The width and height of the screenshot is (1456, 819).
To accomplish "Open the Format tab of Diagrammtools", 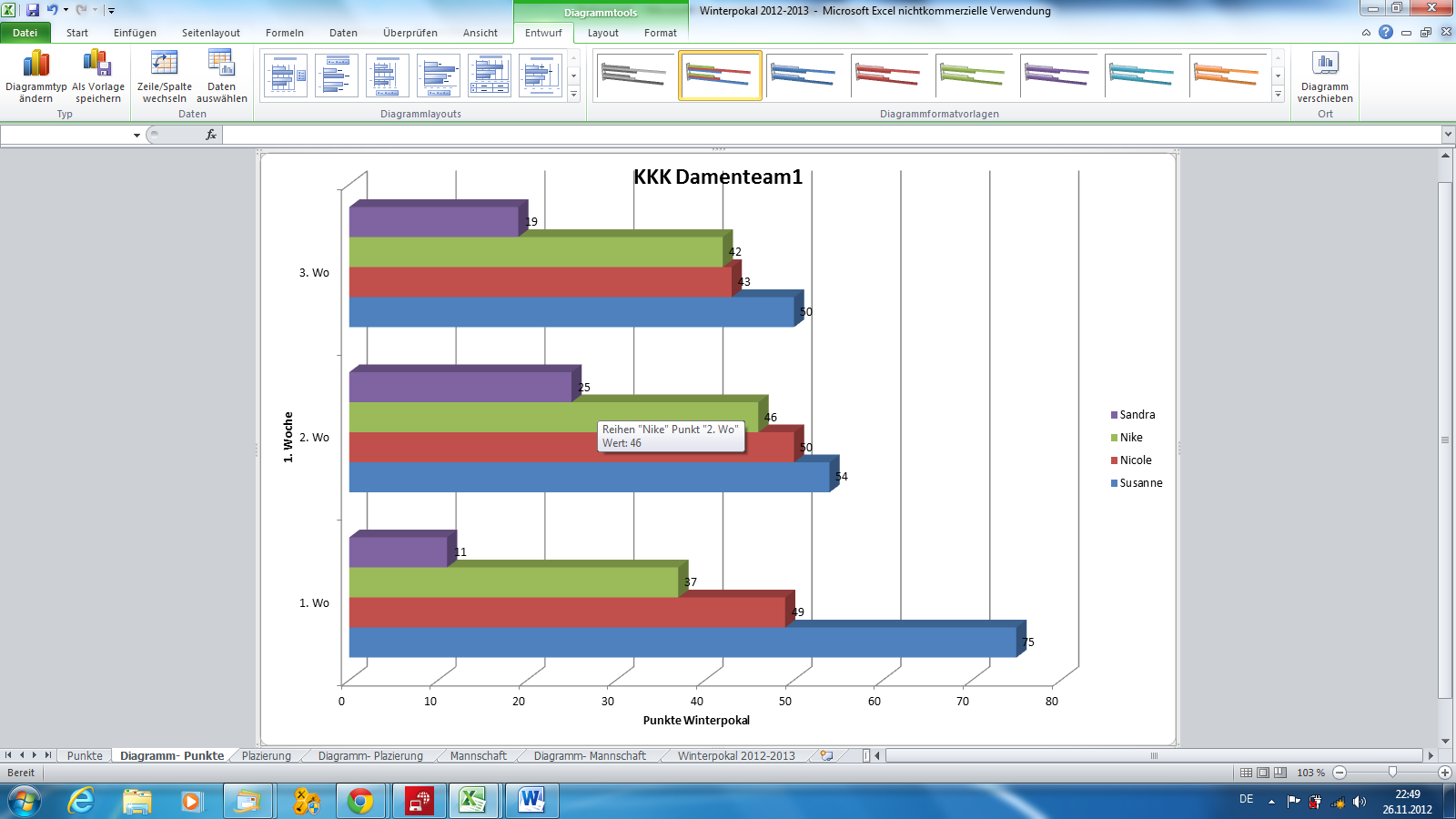I will click(661, 33).
